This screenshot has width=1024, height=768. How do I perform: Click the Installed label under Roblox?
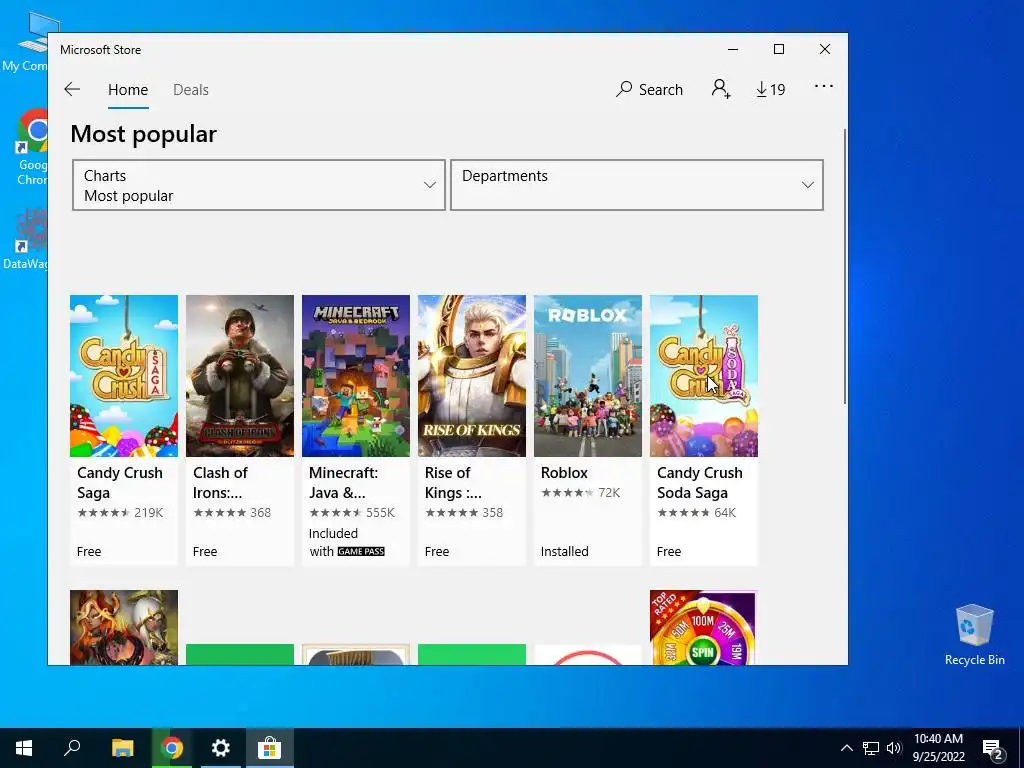pyautogui.click(x=564, y=552)
